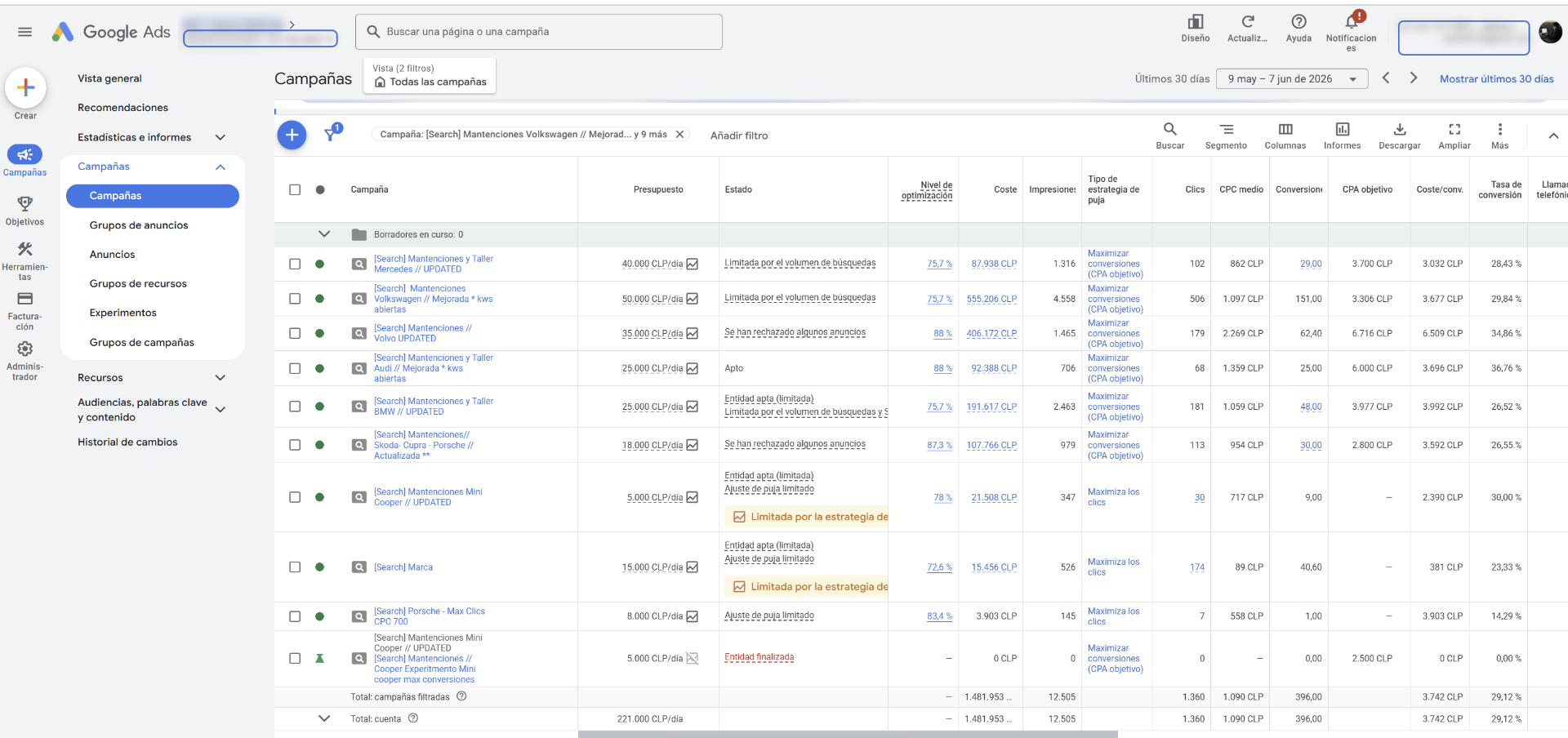Image resolution: width=1568 pixels, height=738 pixels.
Task: Expand Estadísticas e informes section
Action: tap(220, 137)
